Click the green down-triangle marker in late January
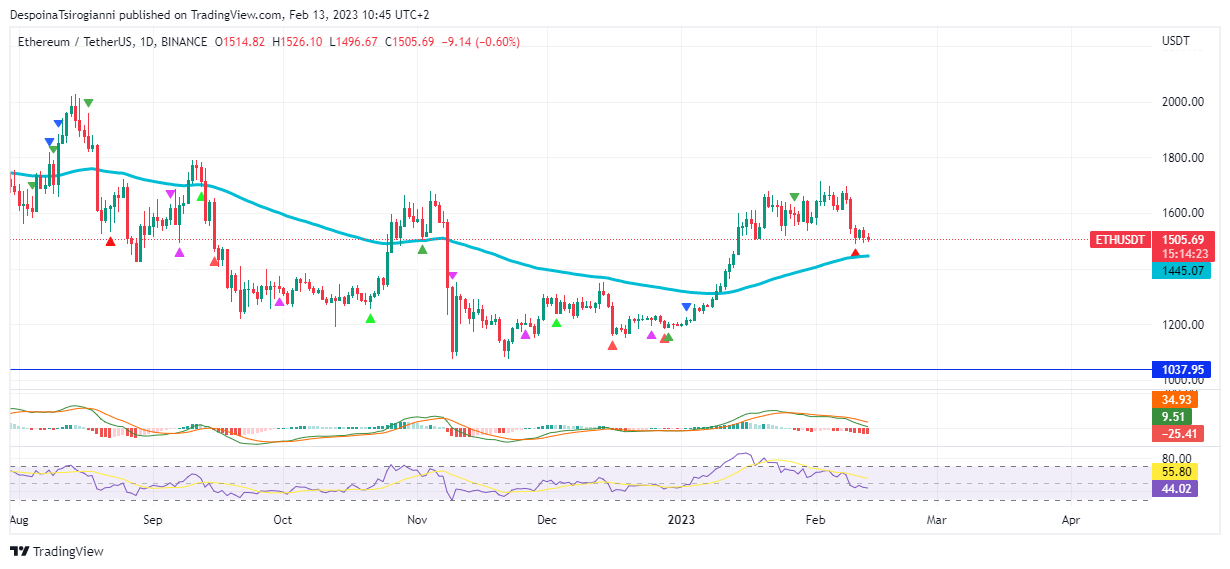 pyautogui.click(x=793, y=197)
